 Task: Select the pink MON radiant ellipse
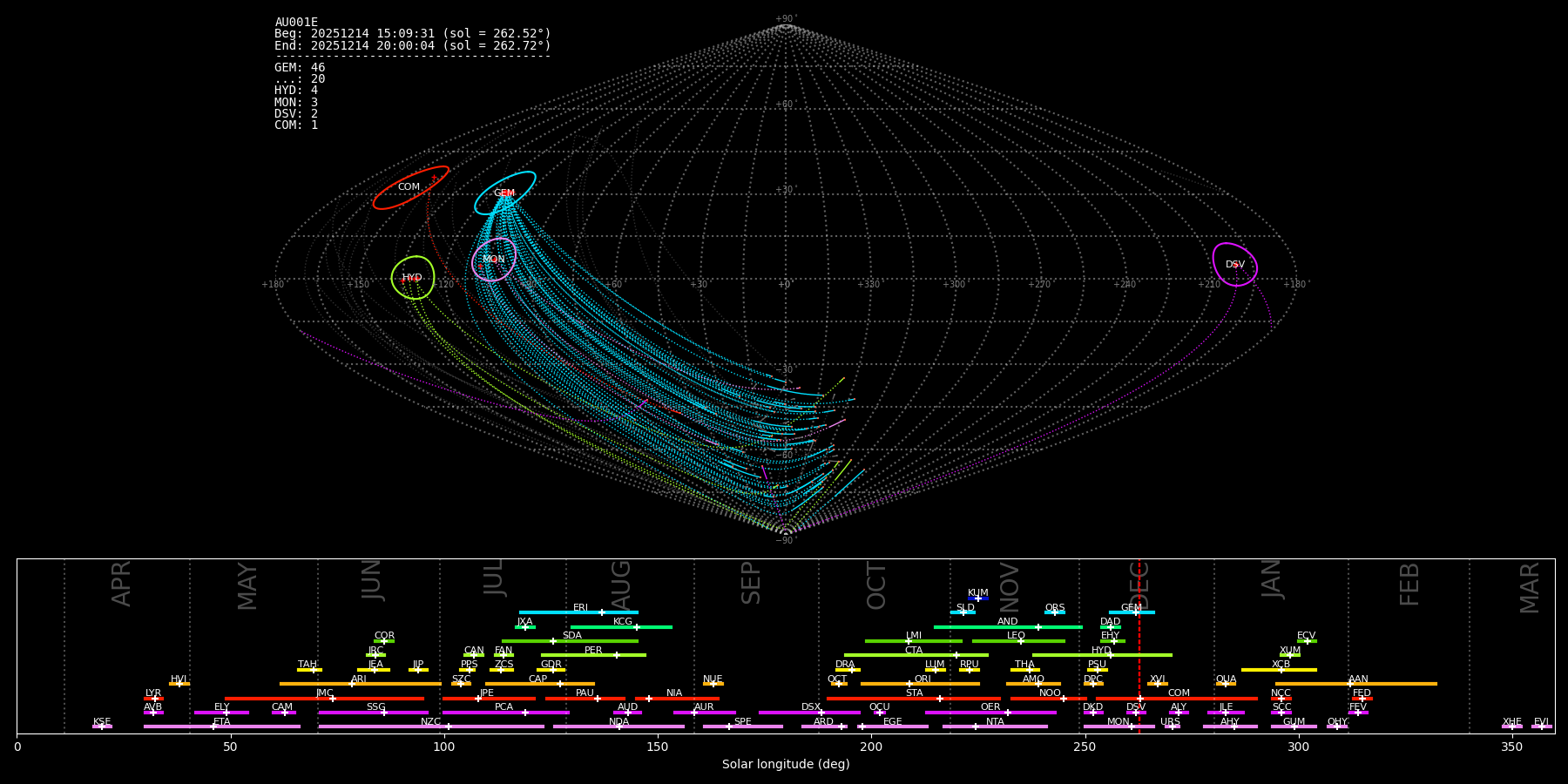click(494, 260)
